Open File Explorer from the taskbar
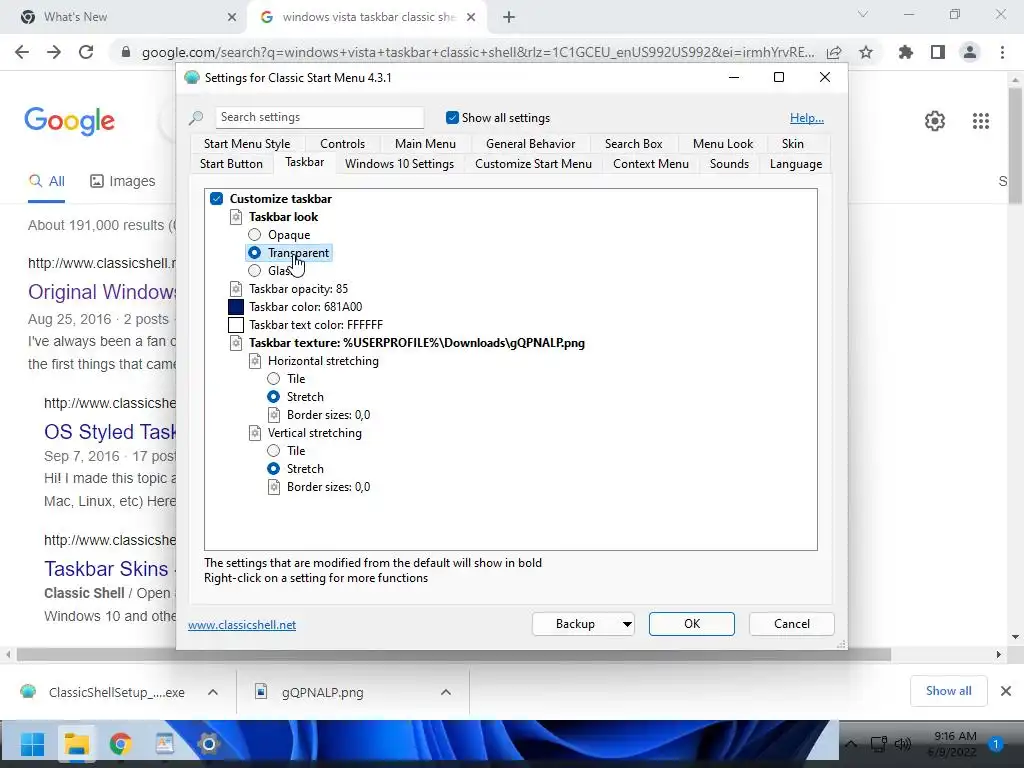This screenshot has width=1024, height=768. [76, 744]
